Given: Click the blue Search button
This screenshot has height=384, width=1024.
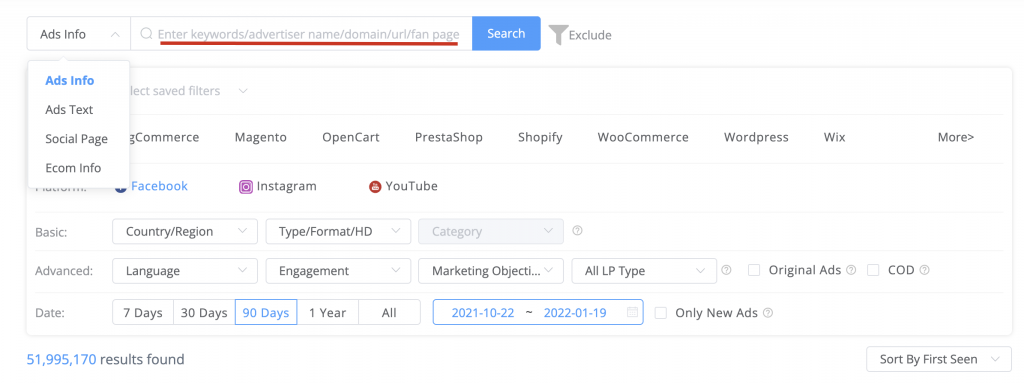Looking at the screenshot, I should [x=506, y=33].
